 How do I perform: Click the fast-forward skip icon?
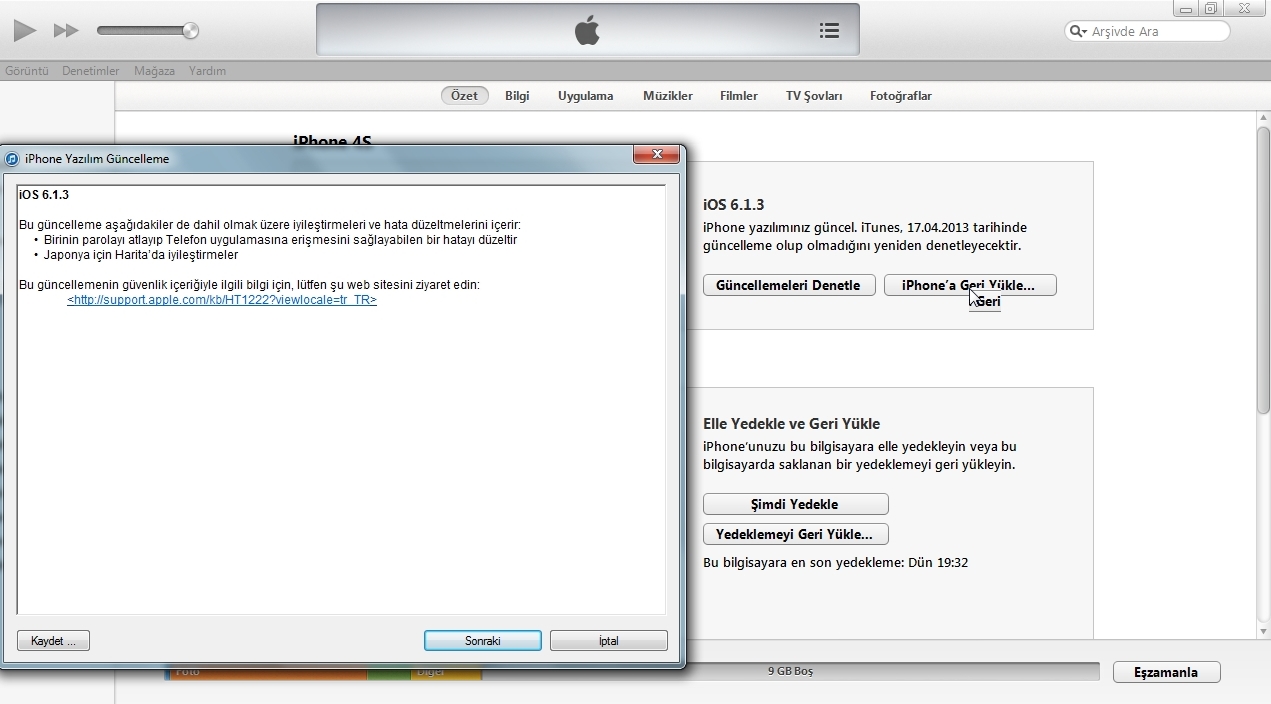coord(66,31)
